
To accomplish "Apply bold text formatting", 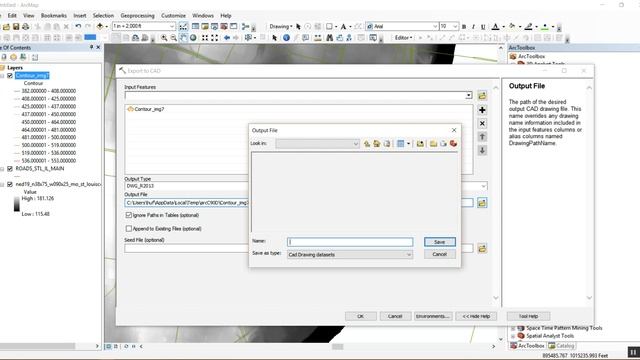I will point(464,27).
